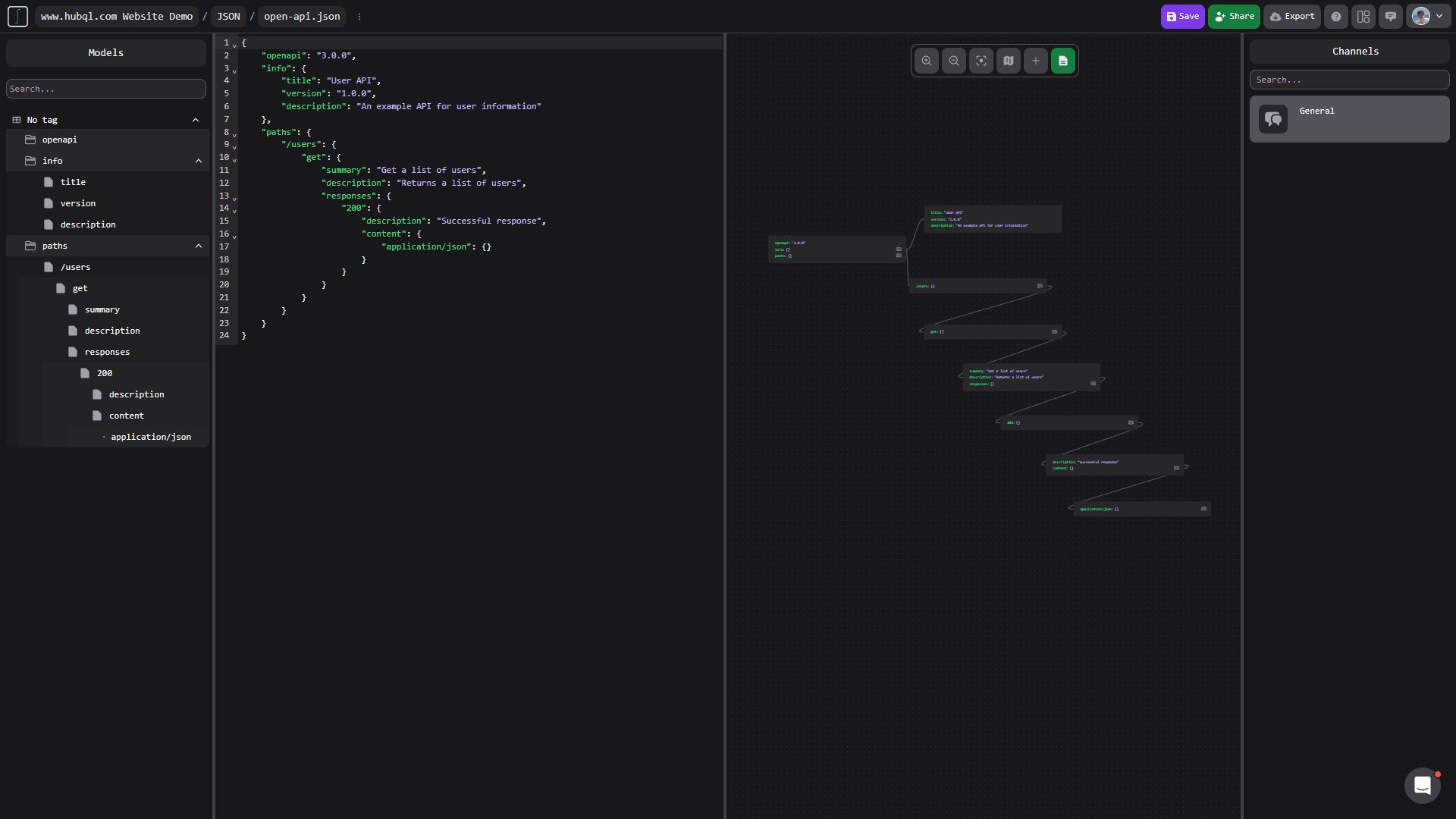This screenshot has height=819, width=1456.
Task: Select the zoom-out icon on canvas
Action: [x=953, y=61]
